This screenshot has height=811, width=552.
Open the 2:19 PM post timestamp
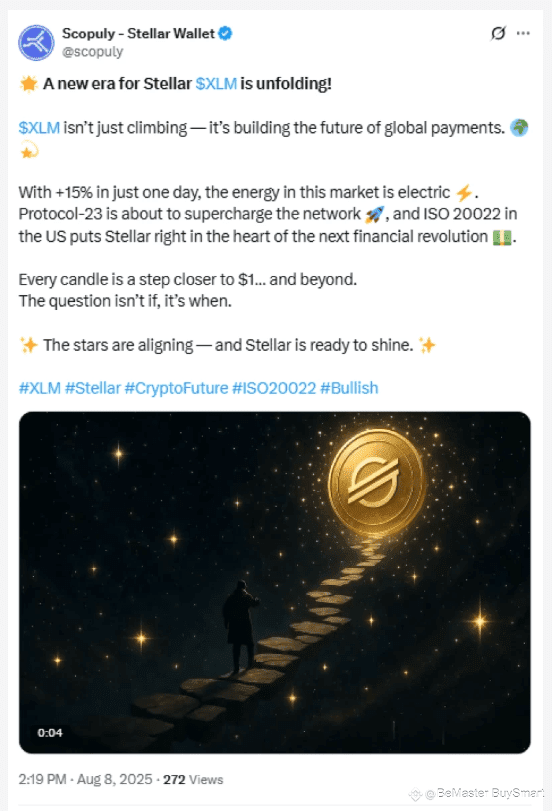click(x=42, y=779)
